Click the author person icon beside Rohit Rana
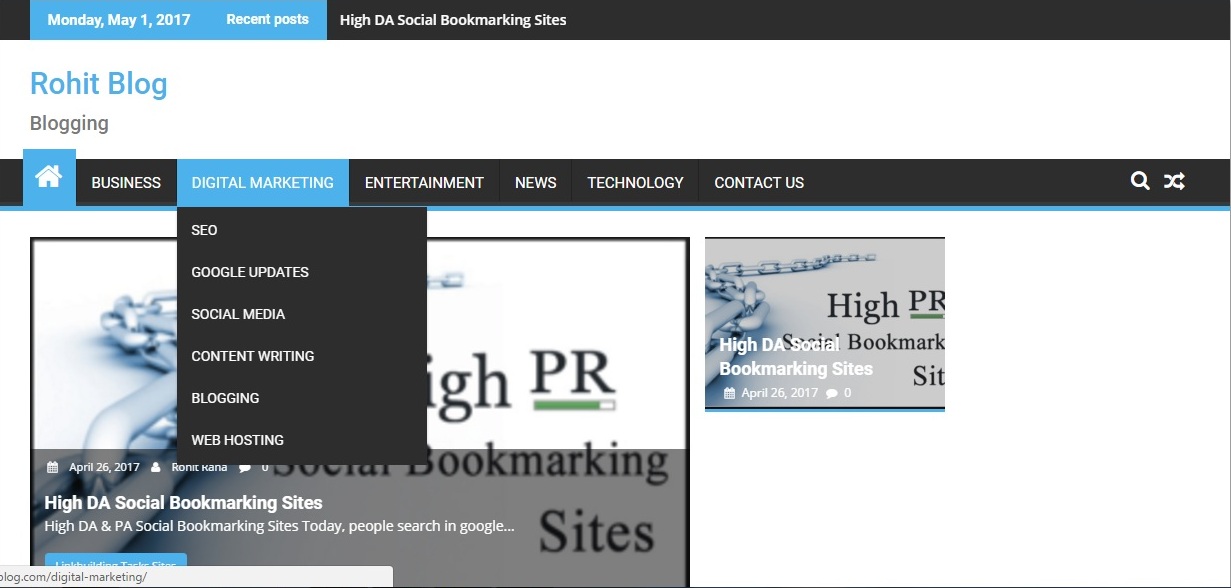The height and width of the screenshot is (588, 1231). pos(157,467)
